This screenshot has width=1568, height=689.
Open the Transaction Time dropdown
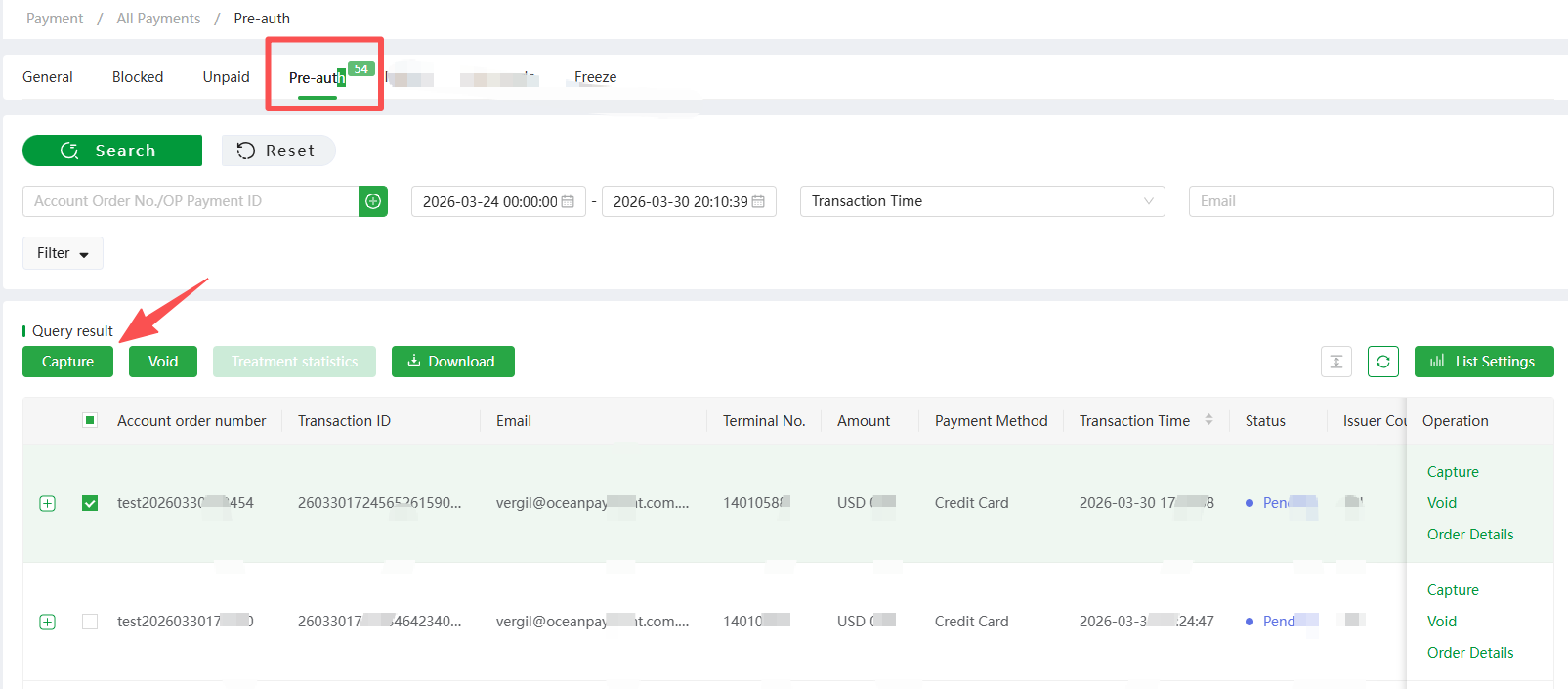click(982, 201)
